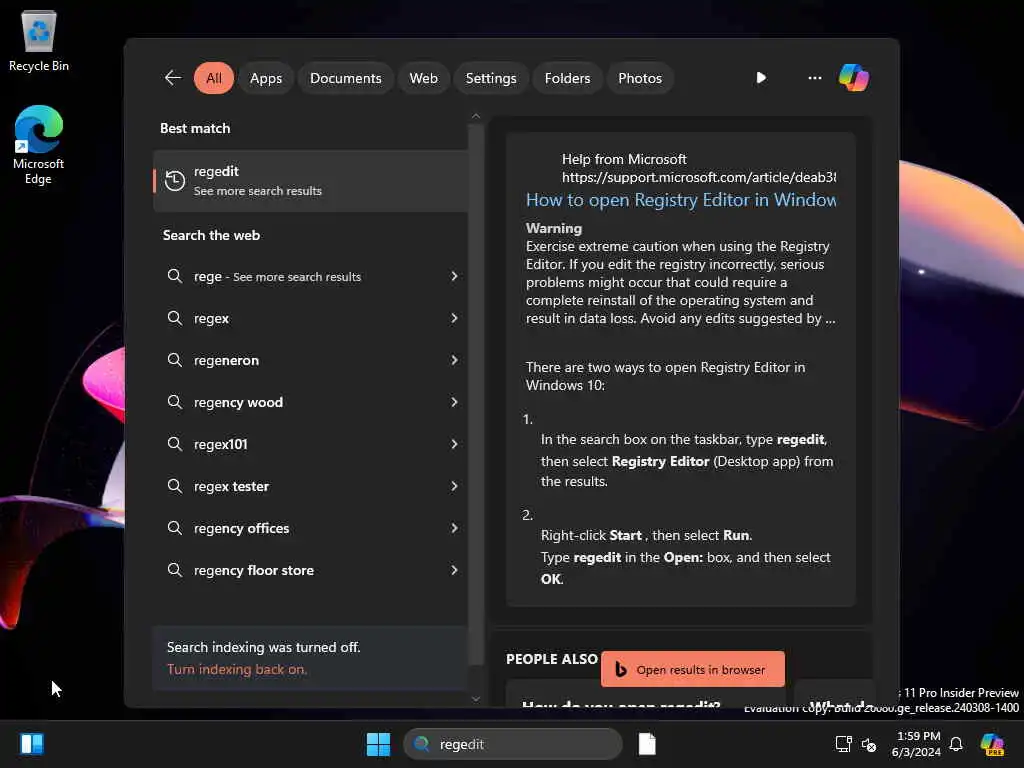Viewport: 1024px width, 768px height.
Task: Switch to the Web filter tab
Action: [x=423, y=78]
